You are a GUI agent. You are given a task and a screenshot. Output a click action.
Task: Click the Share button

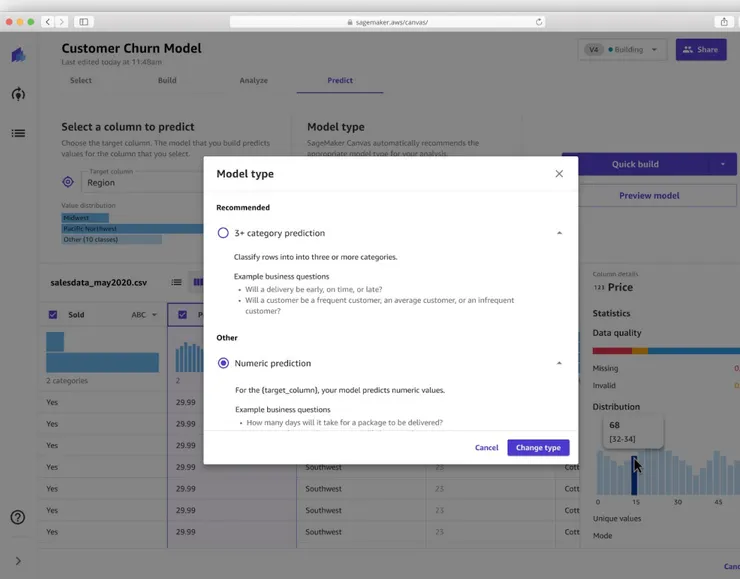tap(701, 50)
